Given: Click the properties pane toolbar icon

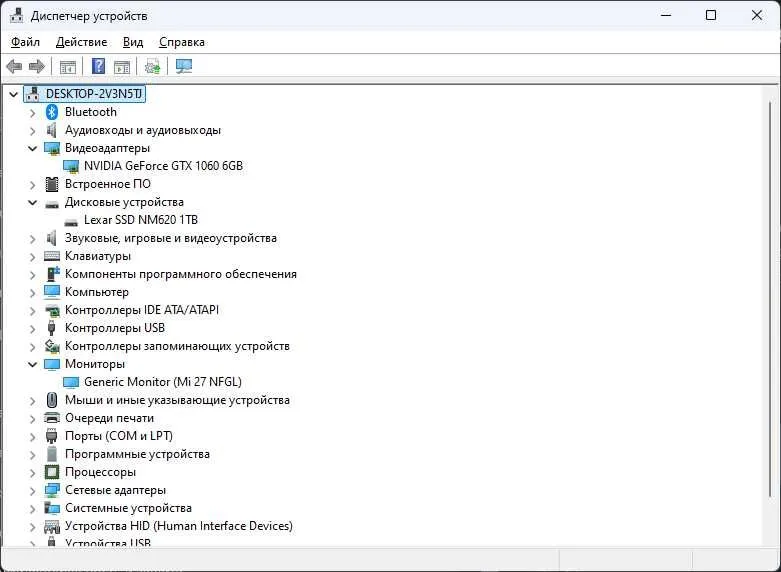Looking at the screenshot, I should pos(122,67).
